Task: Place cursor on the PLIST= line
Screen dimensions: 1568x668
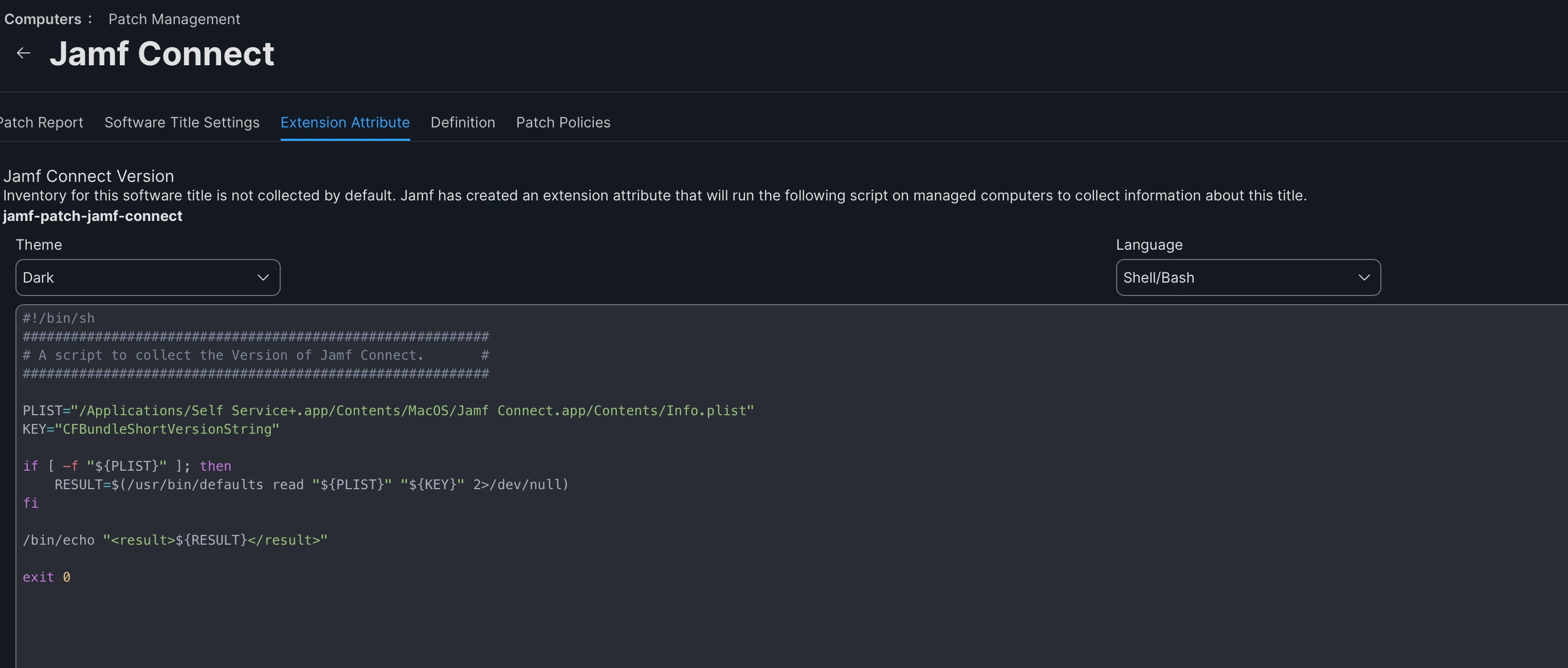Action: (x=388, y=411)
